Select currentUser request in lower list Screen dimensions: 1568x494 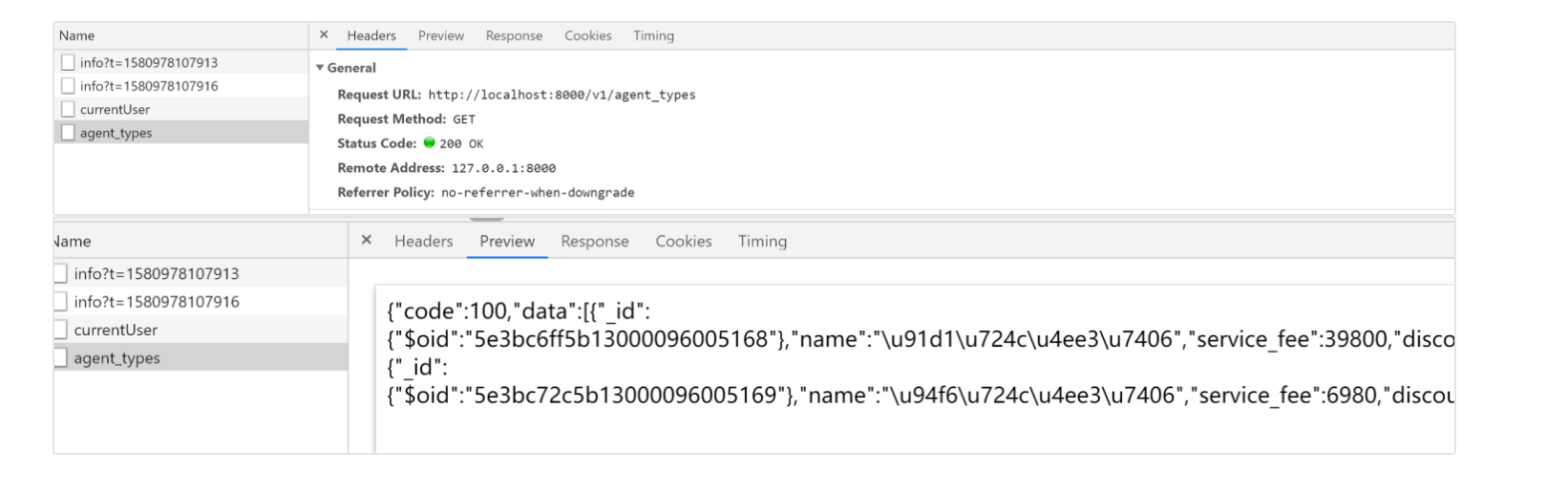tap(201, 330)
